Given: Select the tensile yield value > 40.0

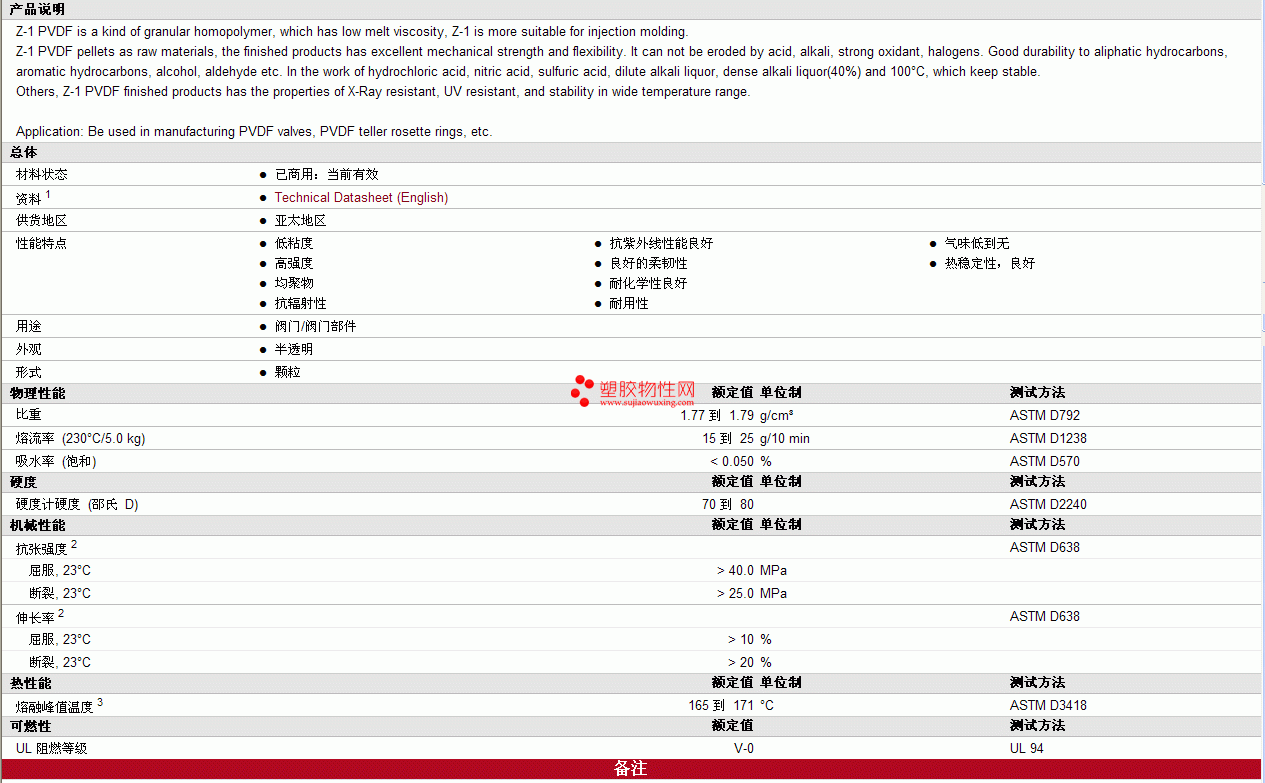Looking at the screenshot, I should 735,570.
